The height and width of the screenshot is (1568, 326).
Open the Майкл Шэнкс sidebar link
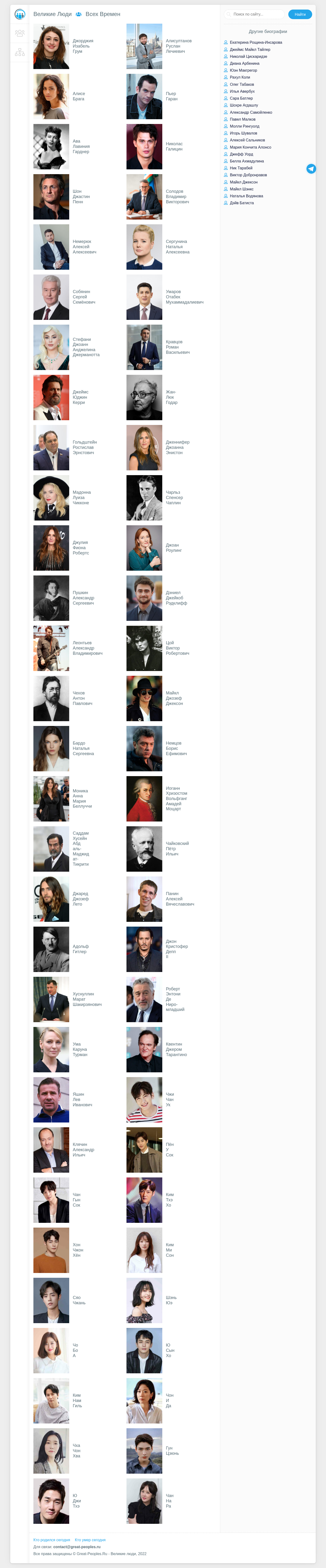pyautogui.click(x=242, y=189)
